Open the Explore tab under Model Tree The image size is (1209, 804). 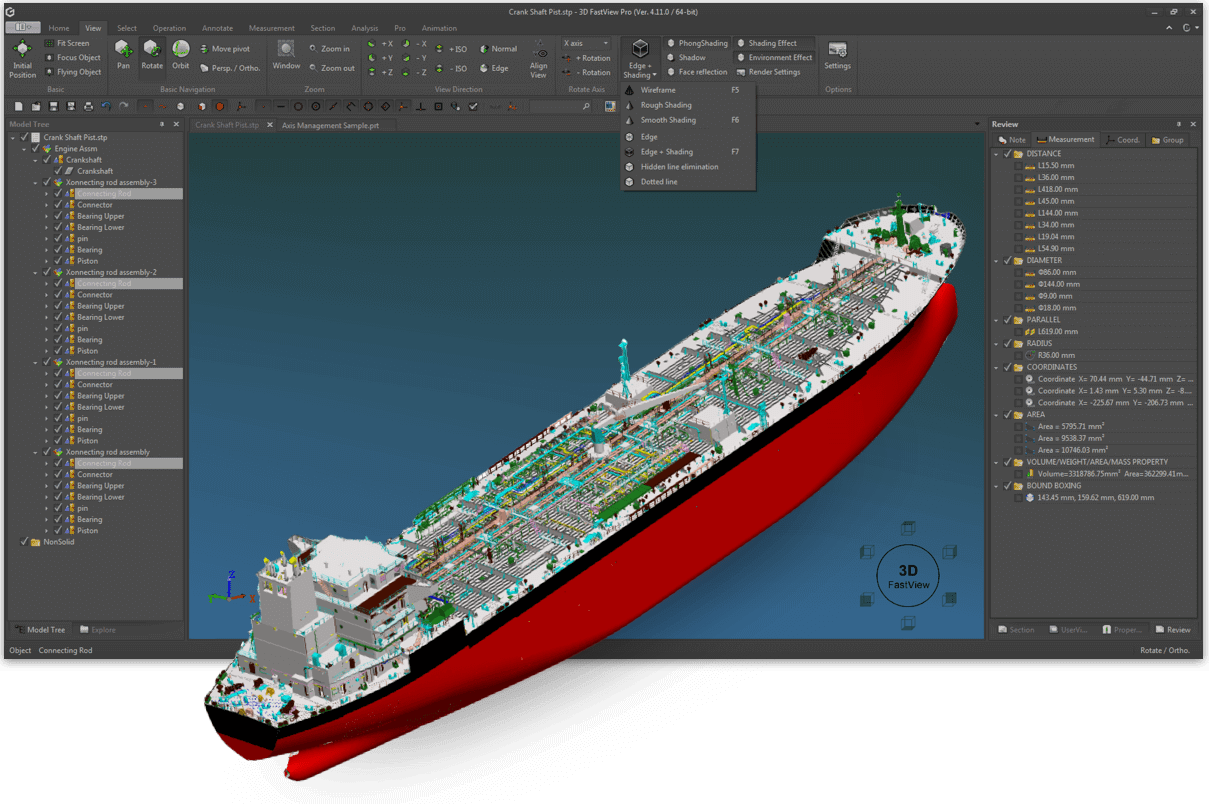pos(98,630)
